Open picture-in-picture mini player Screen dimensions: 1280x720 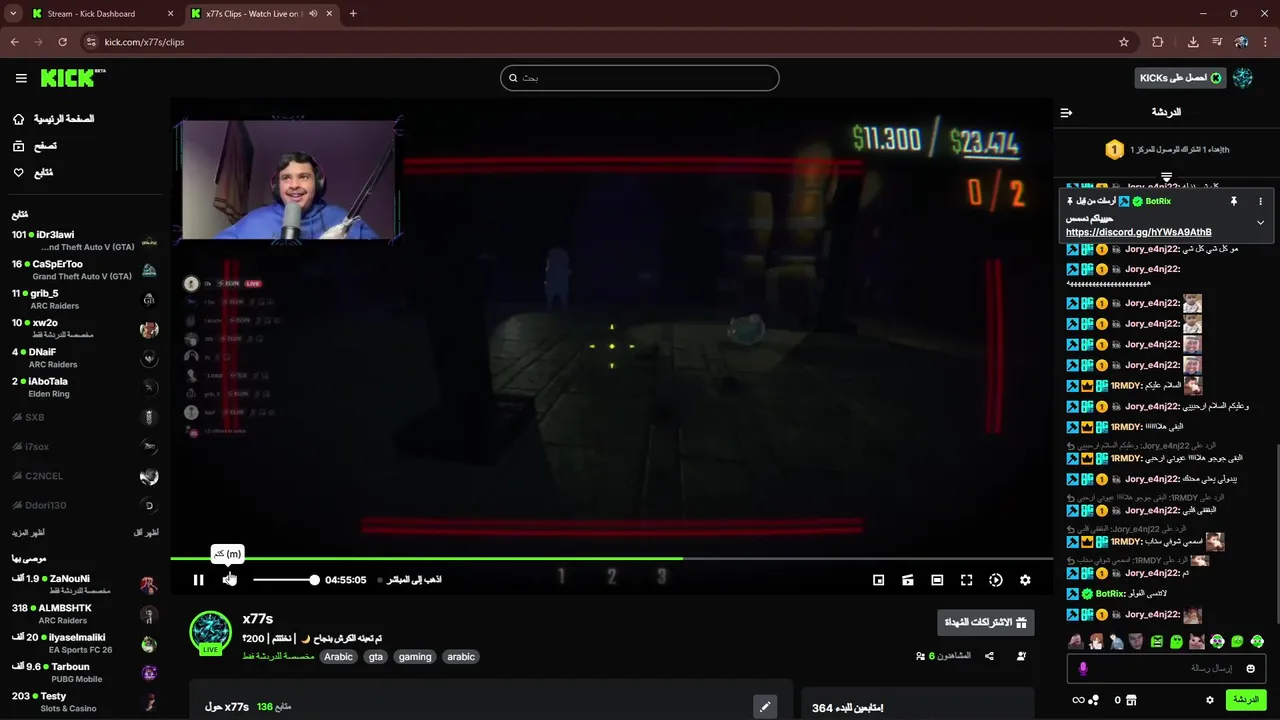pos(879,580)
